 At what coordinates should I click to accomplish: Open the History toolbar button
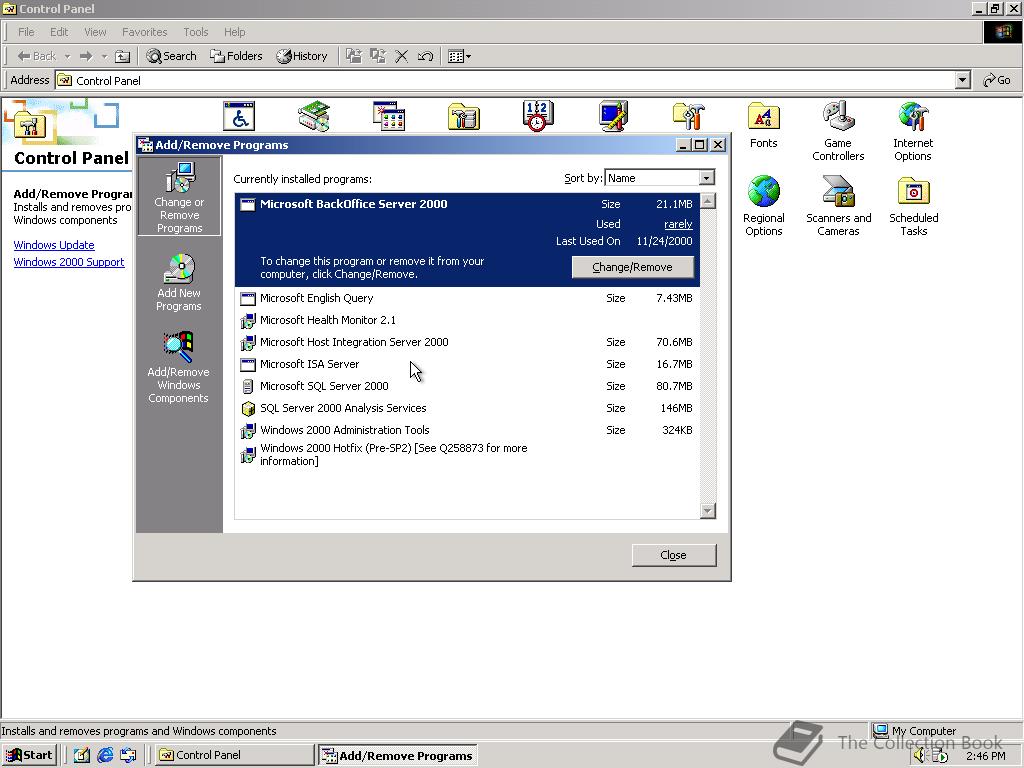pos(302,56)
